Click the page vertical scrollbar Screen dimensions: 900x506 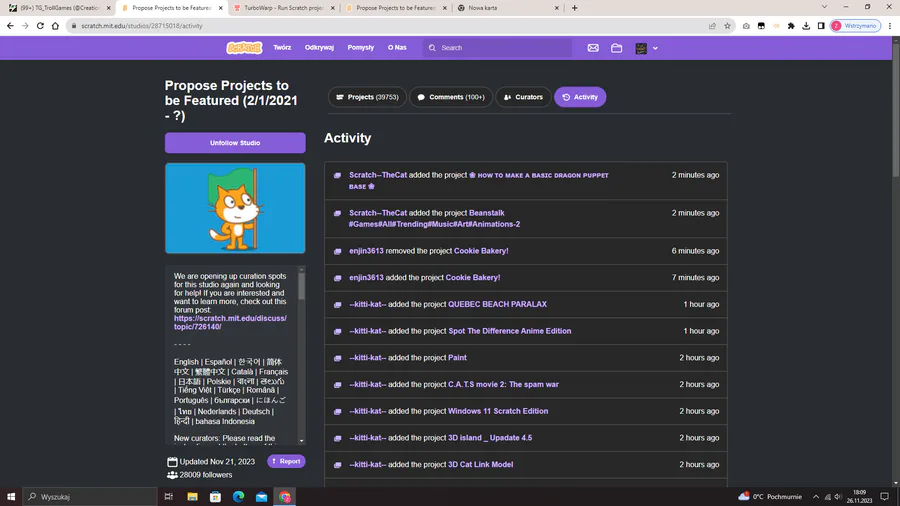[x=895, y=109]
